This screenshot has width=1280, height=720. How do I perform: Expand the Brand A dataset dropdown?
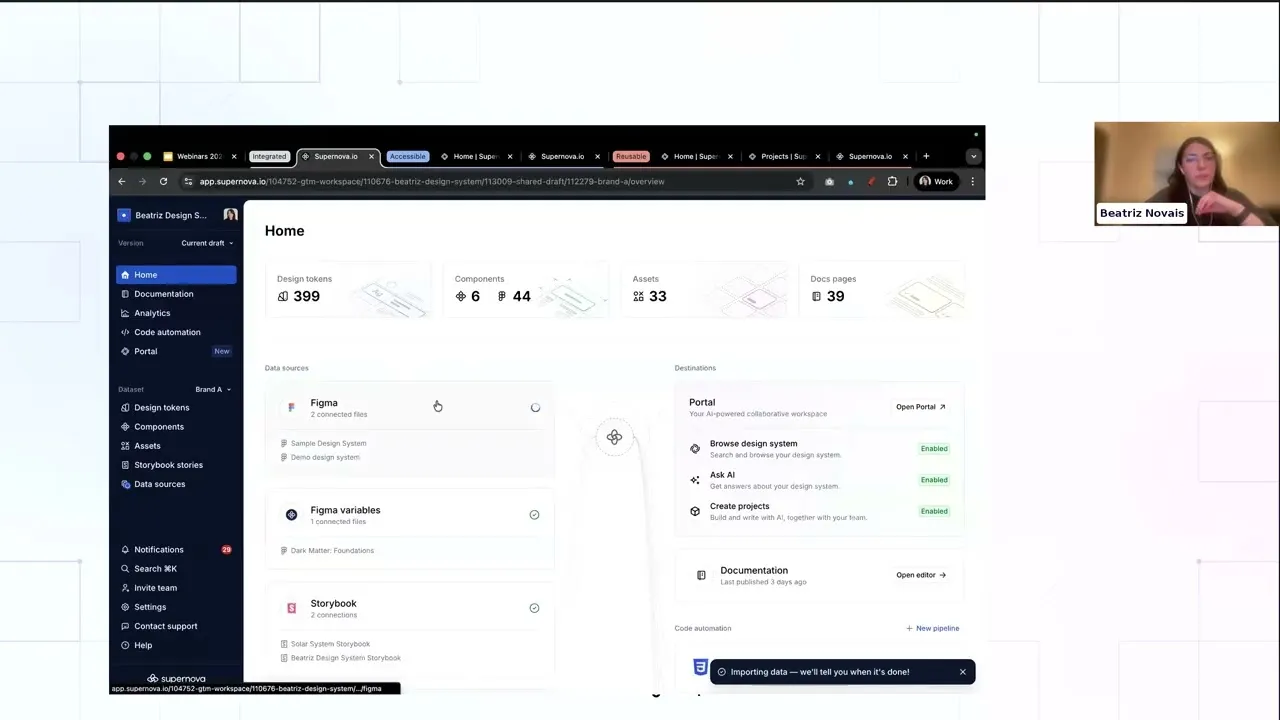[213, 389]
